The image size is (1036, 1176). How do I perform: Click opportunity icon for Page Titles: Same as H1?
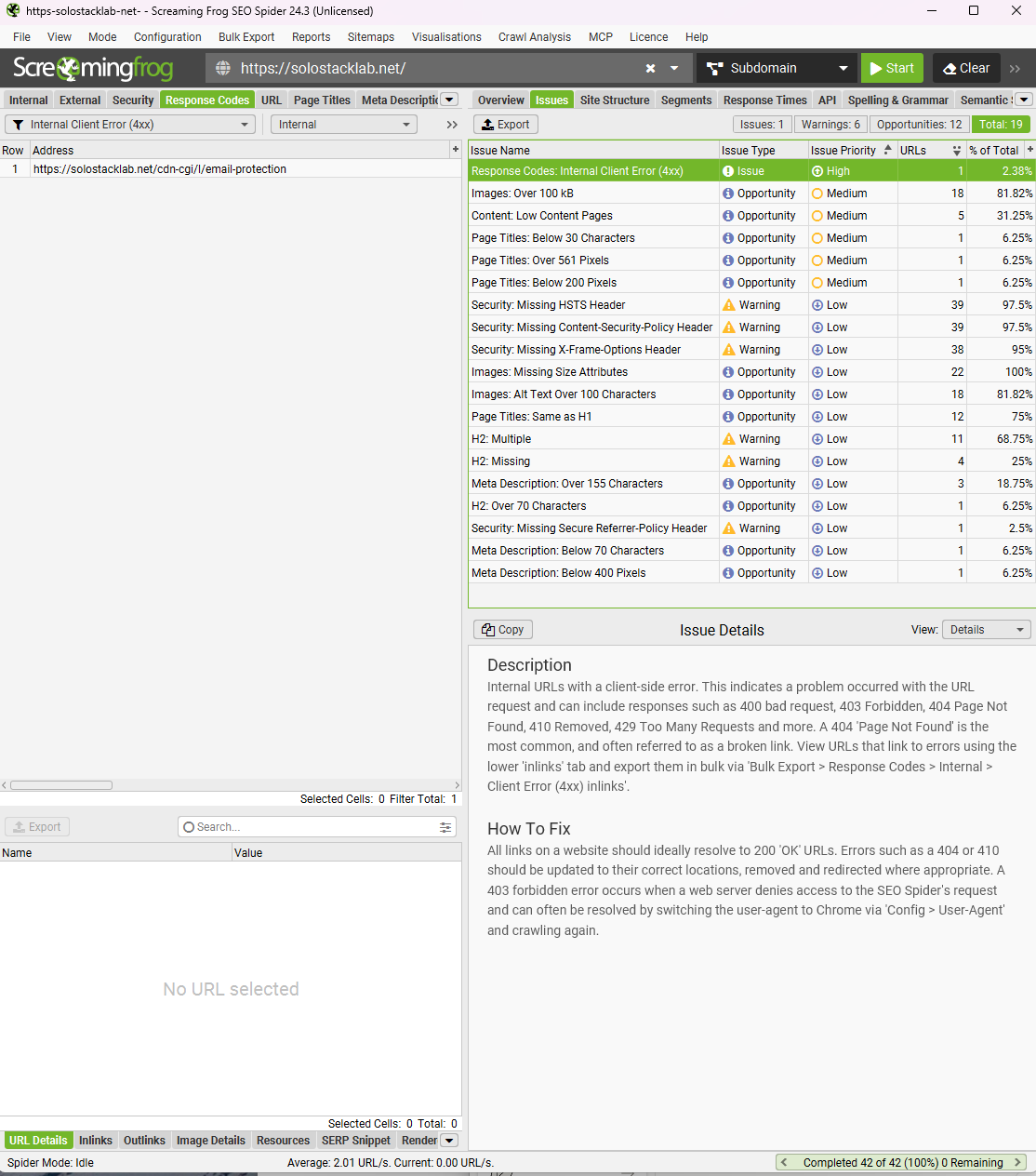[728, 417]
